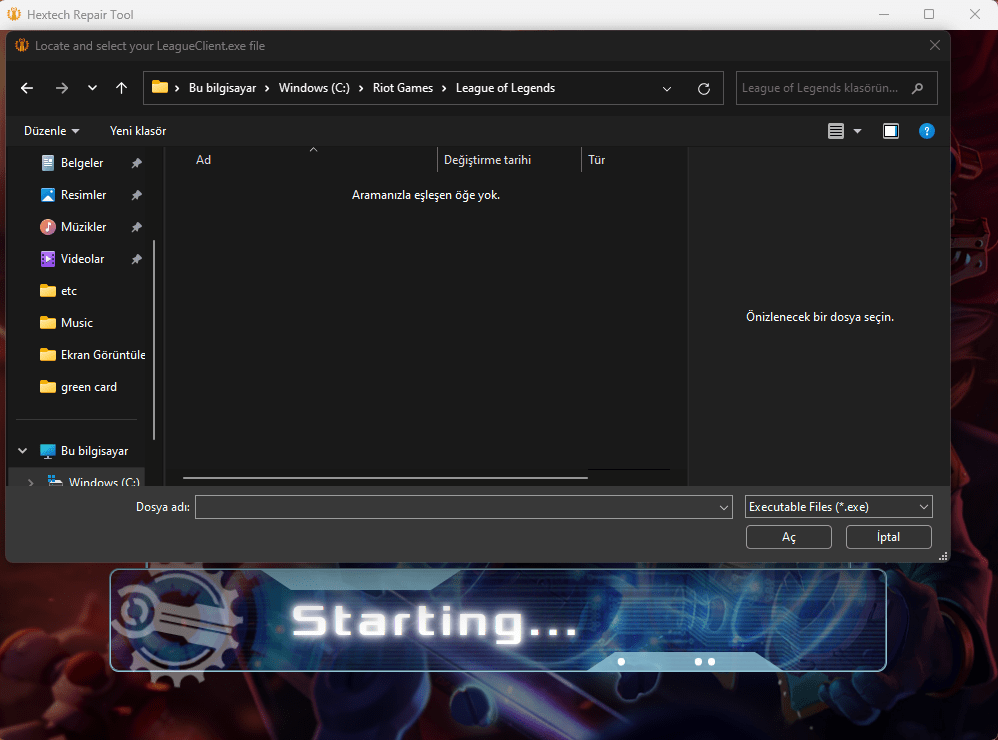Open recent locations chevron next to forward arrow

92,88
